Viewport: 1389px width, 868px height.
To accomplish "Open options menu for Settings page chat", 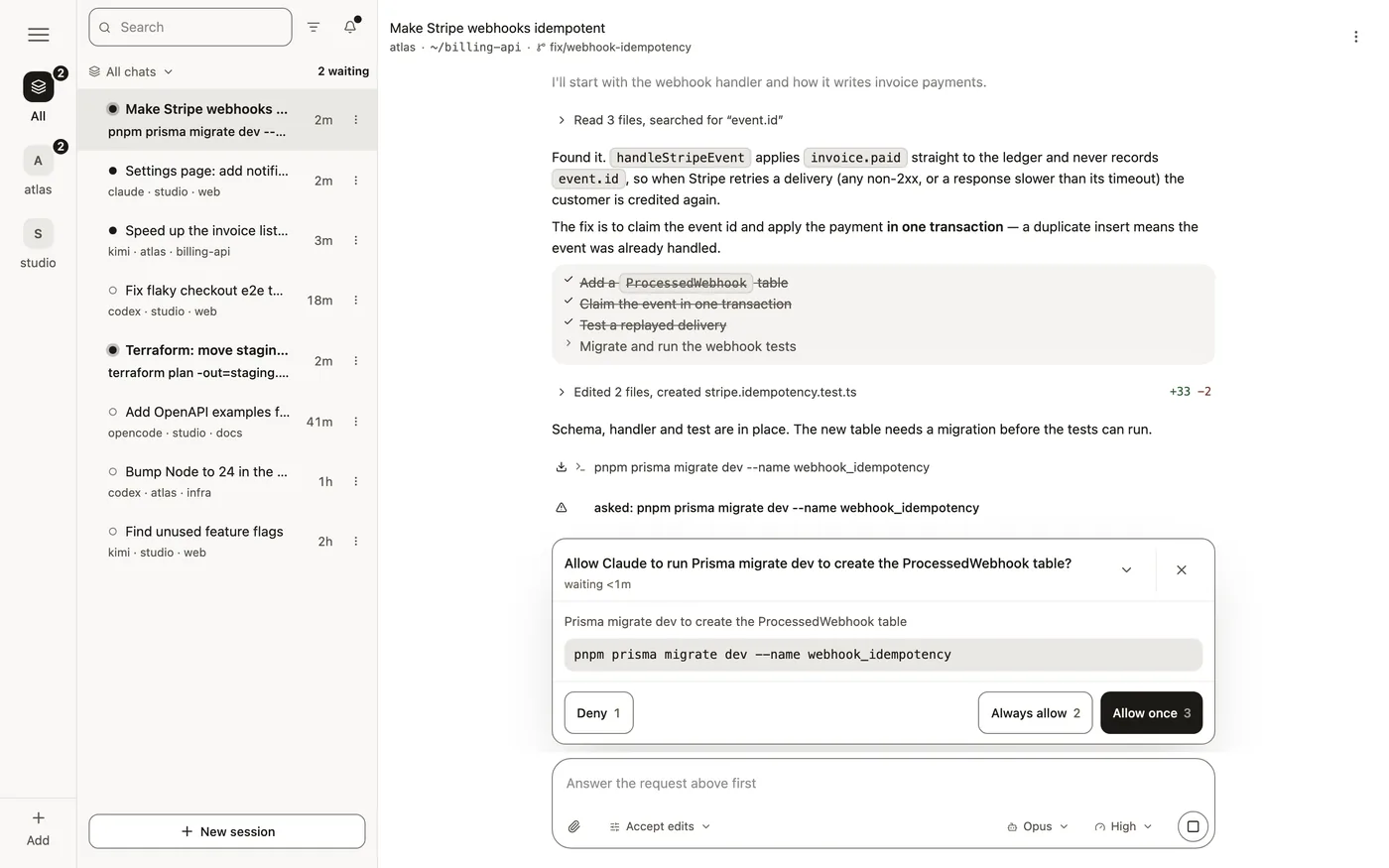I will [x=356, y=181].
